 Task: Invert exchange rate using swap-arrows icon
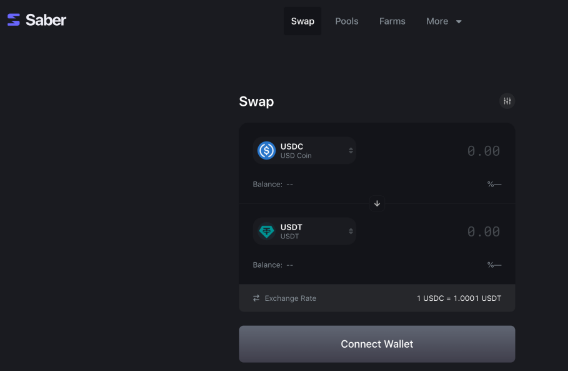256,298
